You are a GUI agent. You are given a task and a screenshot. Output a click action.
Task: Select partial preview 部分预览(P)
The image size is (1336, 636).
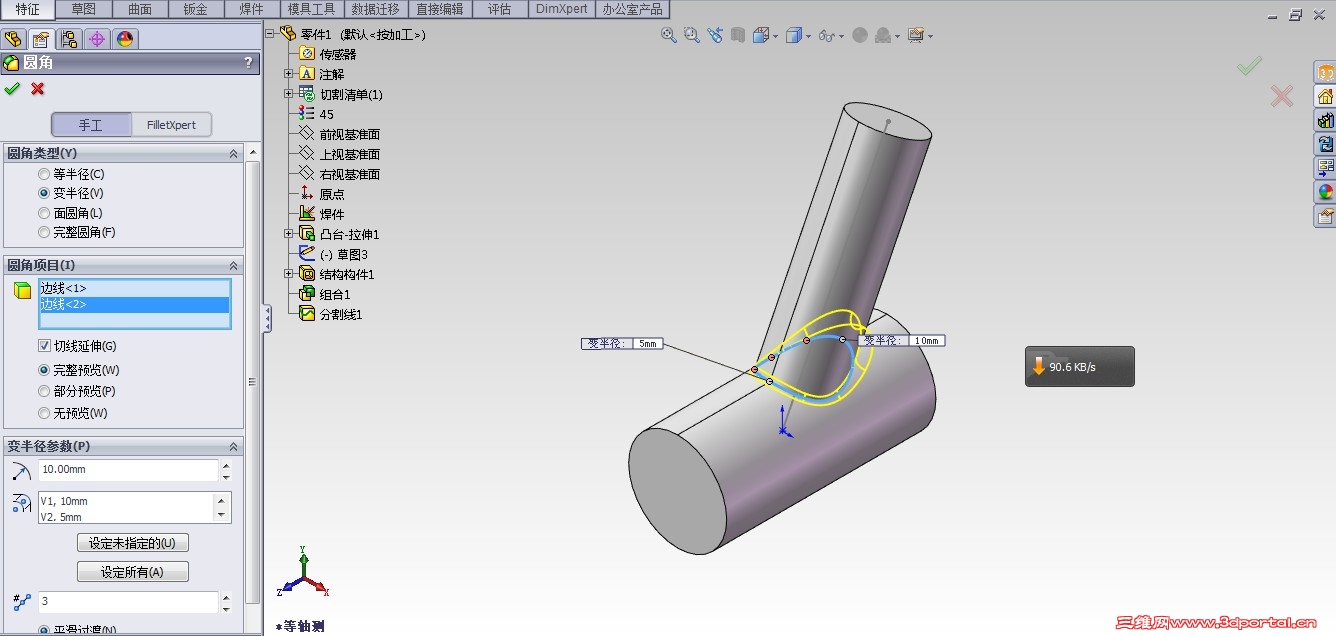coord(44,391)
